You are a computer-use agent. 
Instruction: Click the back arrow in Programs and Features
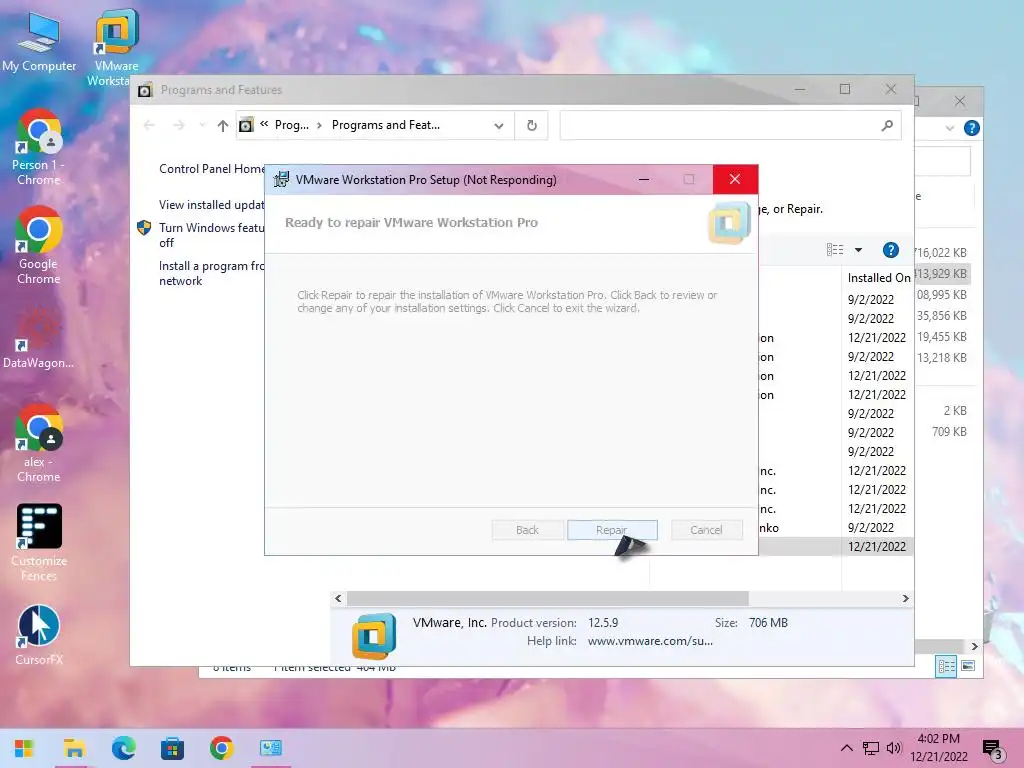(149, 125)
